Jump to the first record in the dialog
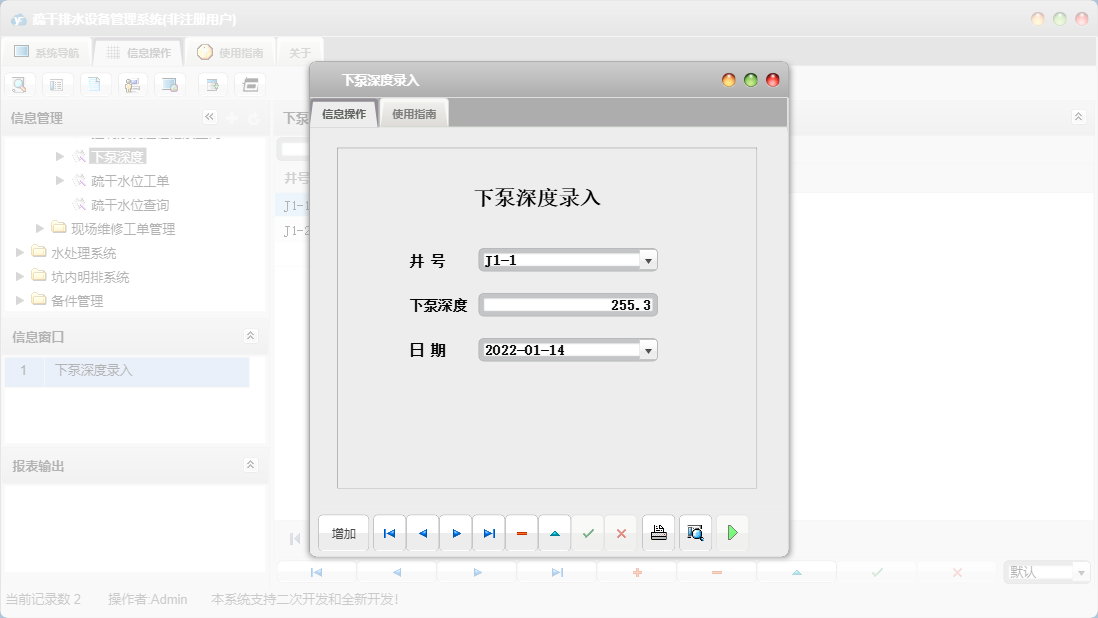This screenshot has height=618, width=1098. [x=389, y=533]
